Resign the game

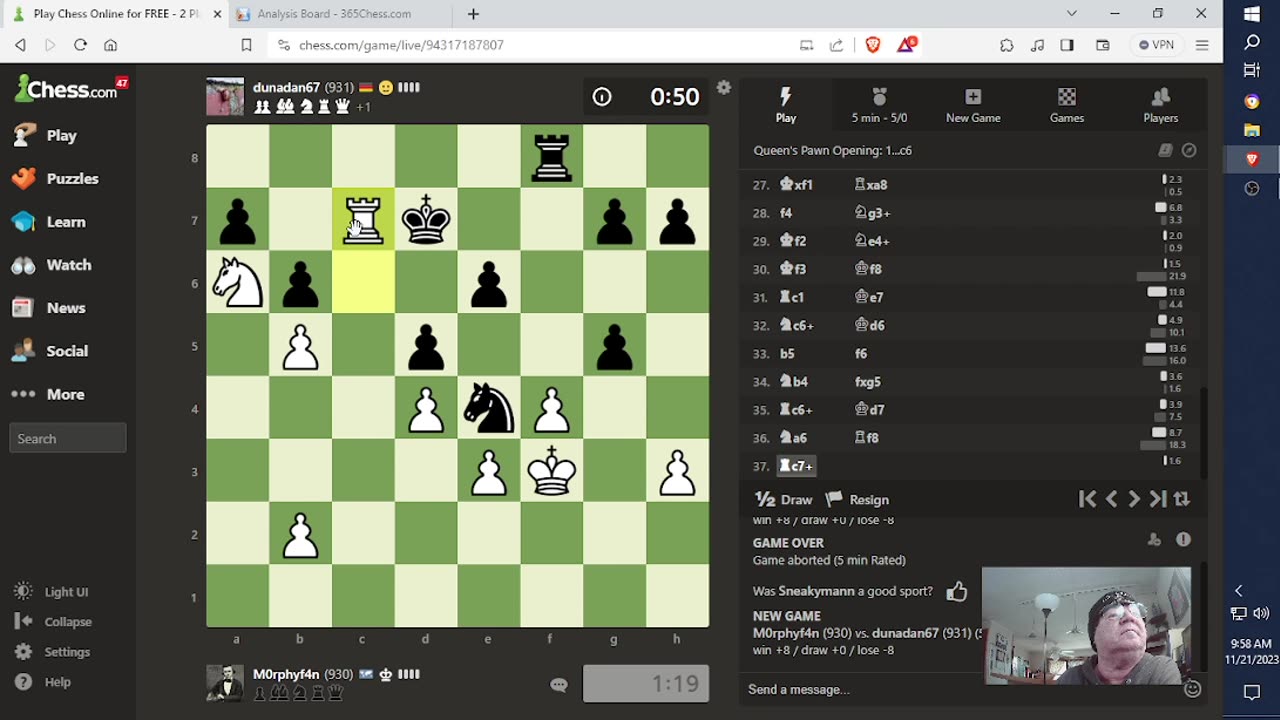tap(857, 500)
